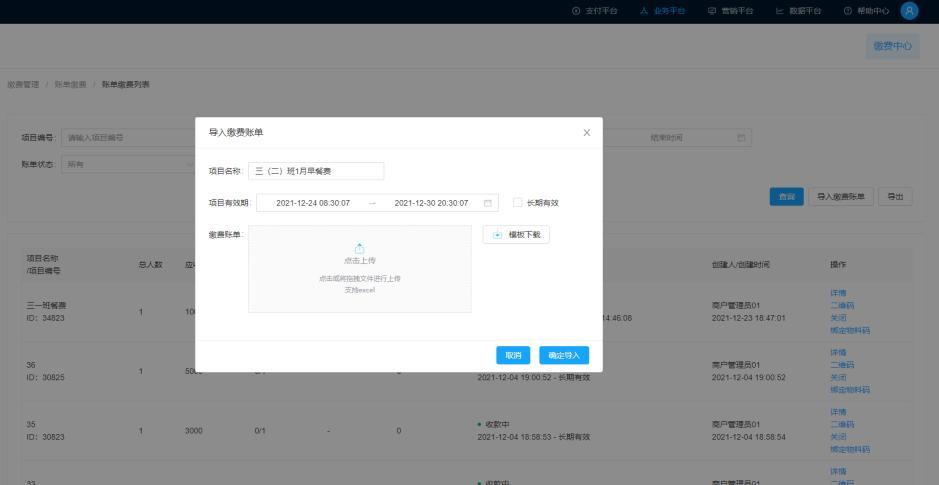Click 关闭 link in 三一班餐费 row
This screenshot has height=485, width=939.
(x=838, y=318)
